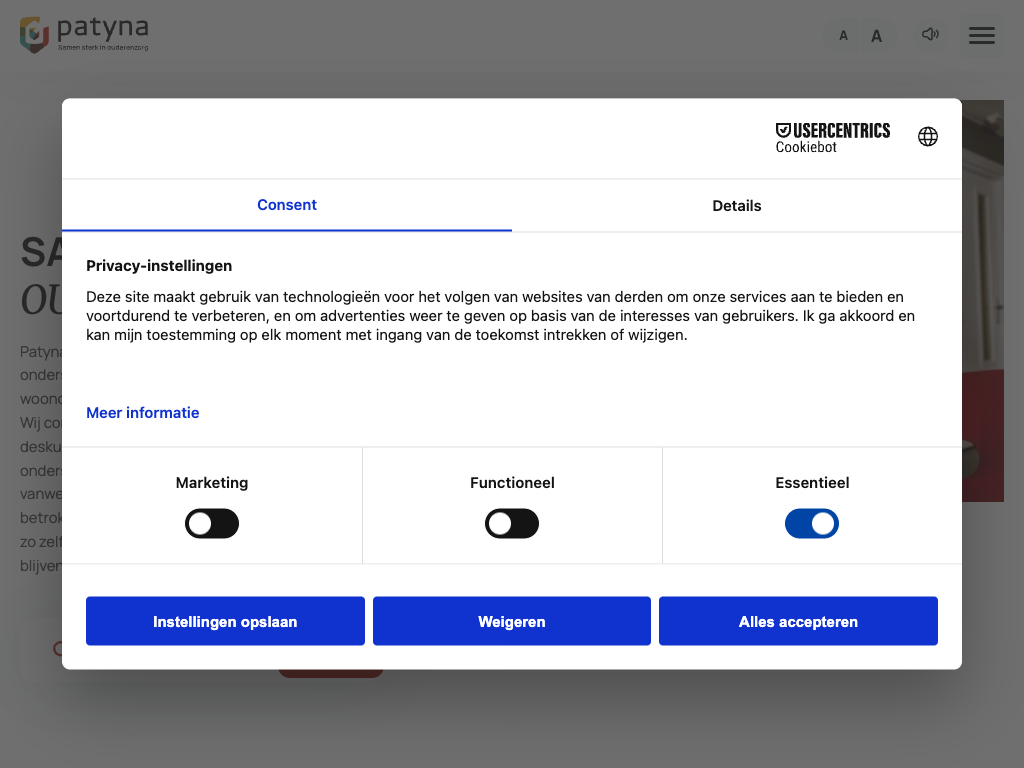Click the Functioneel category label
The height and width of the screenshot is (768, 1024).
[512, 483]
